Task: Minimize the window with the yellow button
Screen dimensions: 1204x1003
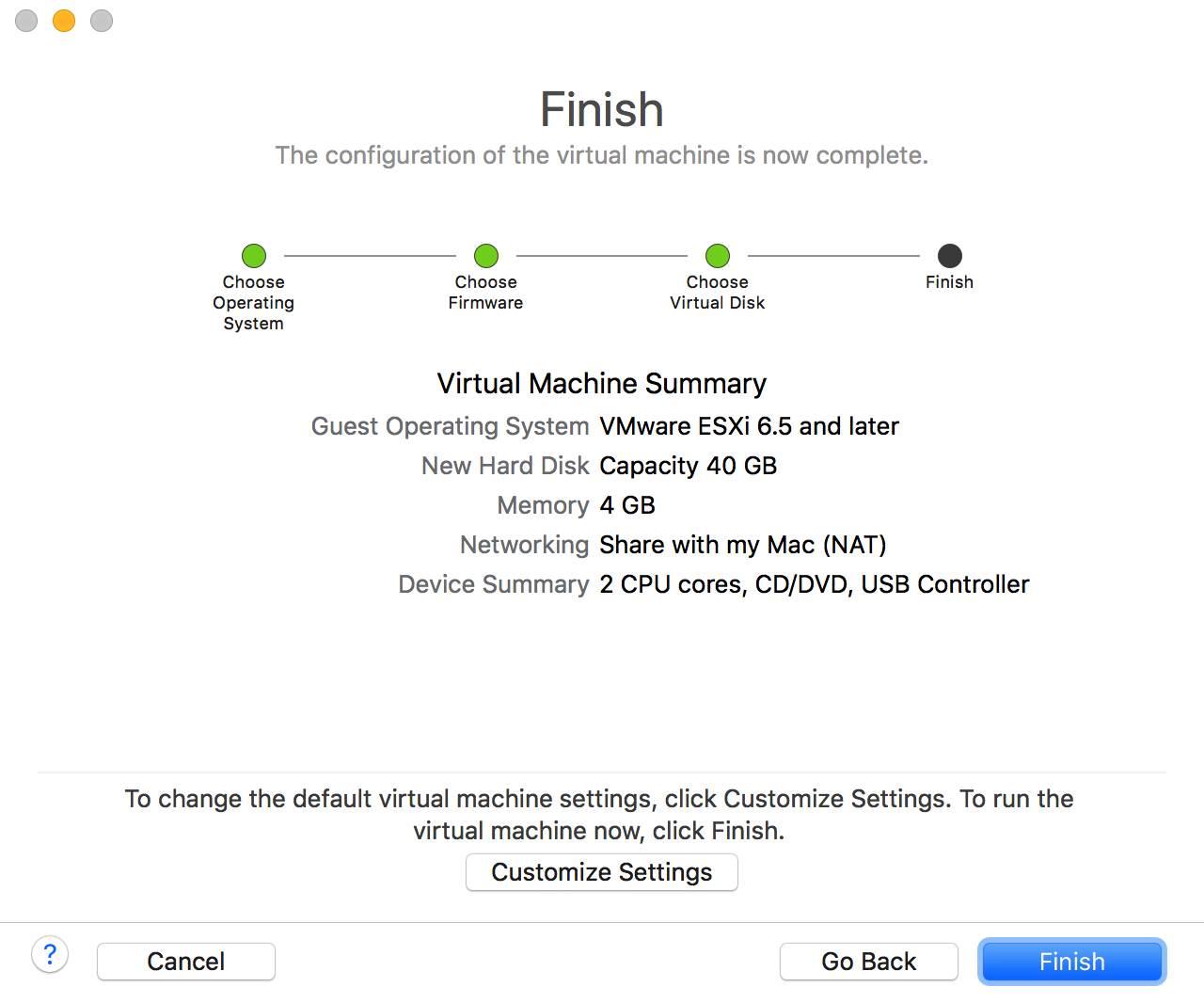Action: [64, 21]
